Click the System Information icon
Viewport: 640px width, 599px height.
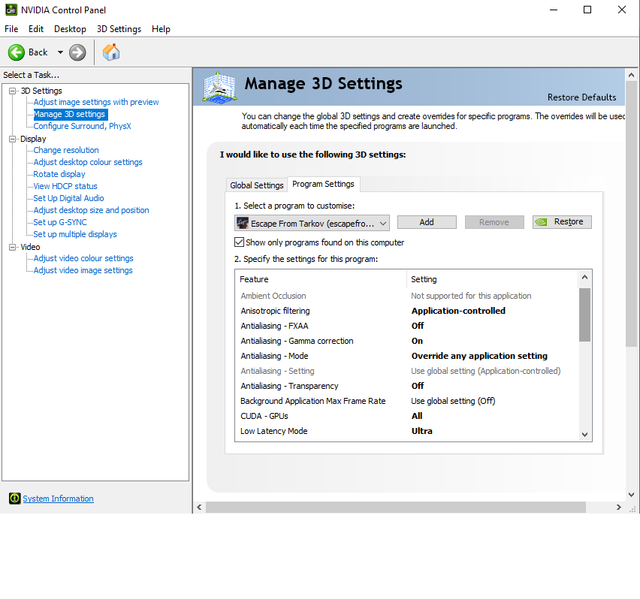pos(14,498)
